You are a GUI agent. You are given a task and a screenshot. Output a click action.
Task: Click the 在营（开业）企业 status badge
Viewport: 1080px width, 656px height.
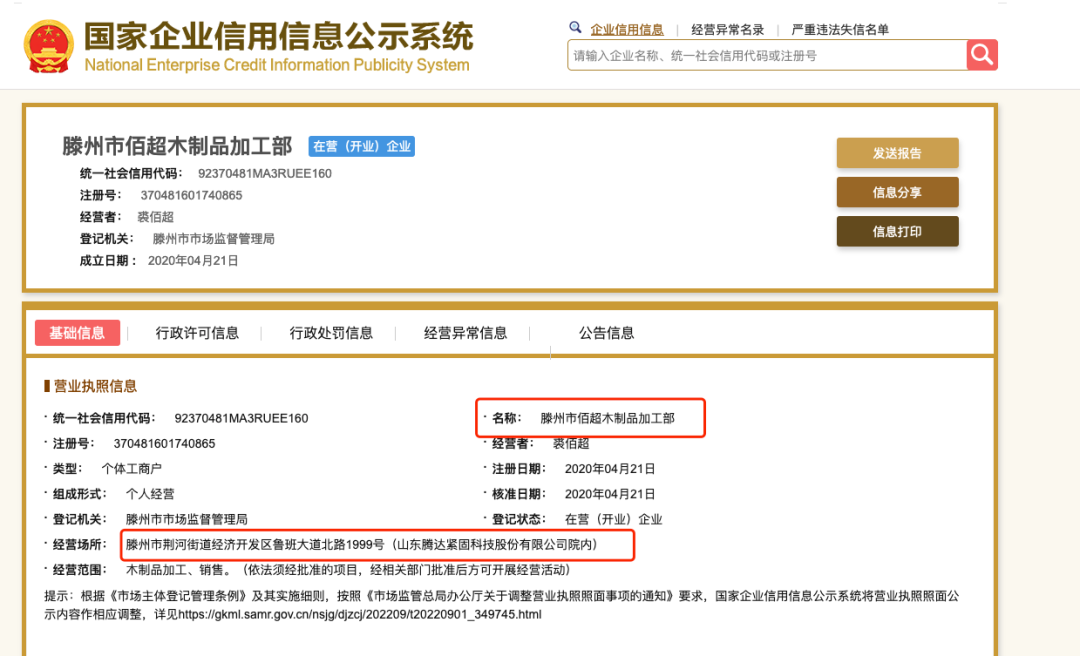(362, 146)
